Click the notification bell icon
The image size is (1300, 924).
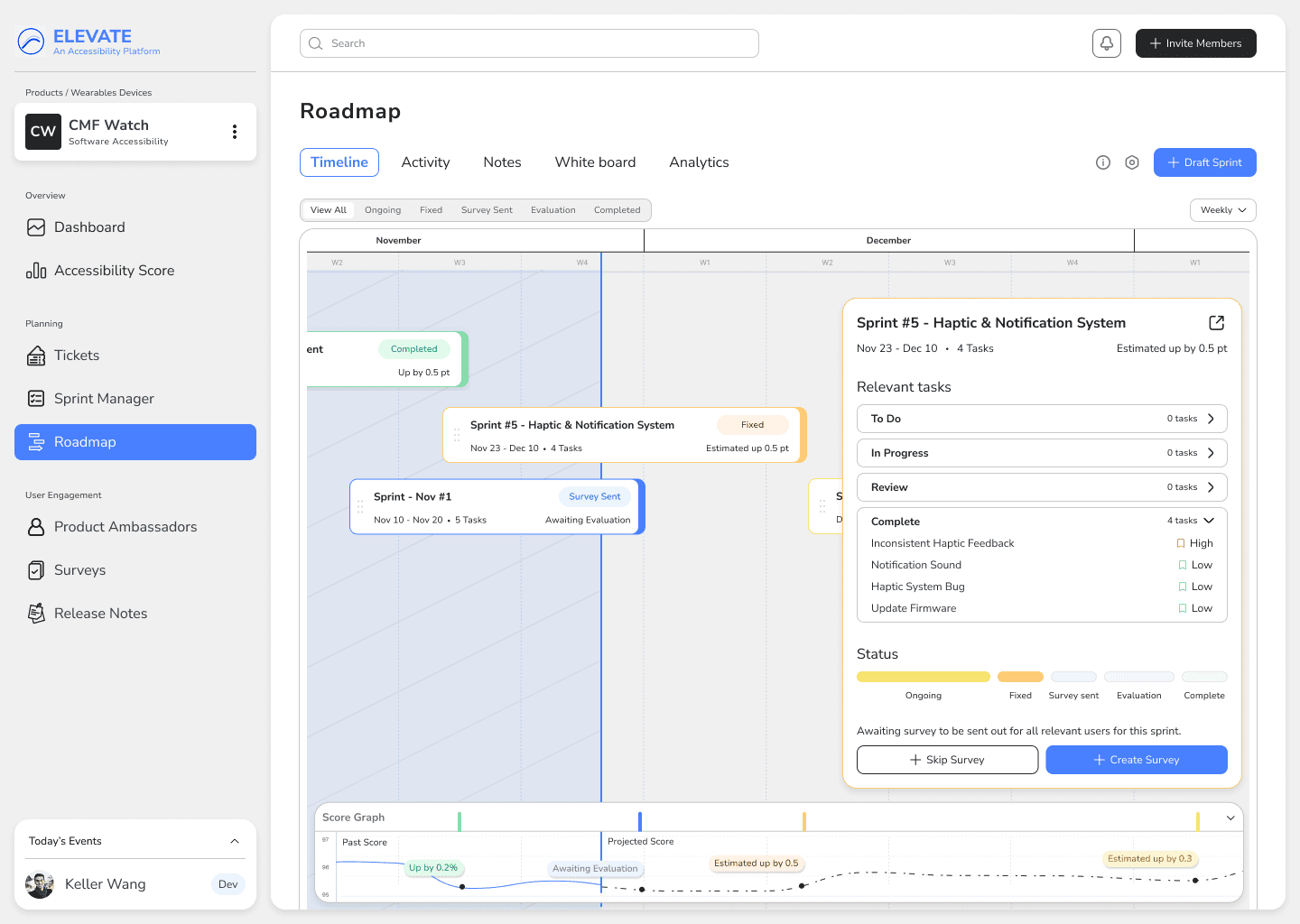pyautogui.click(x=1106, y=43)
